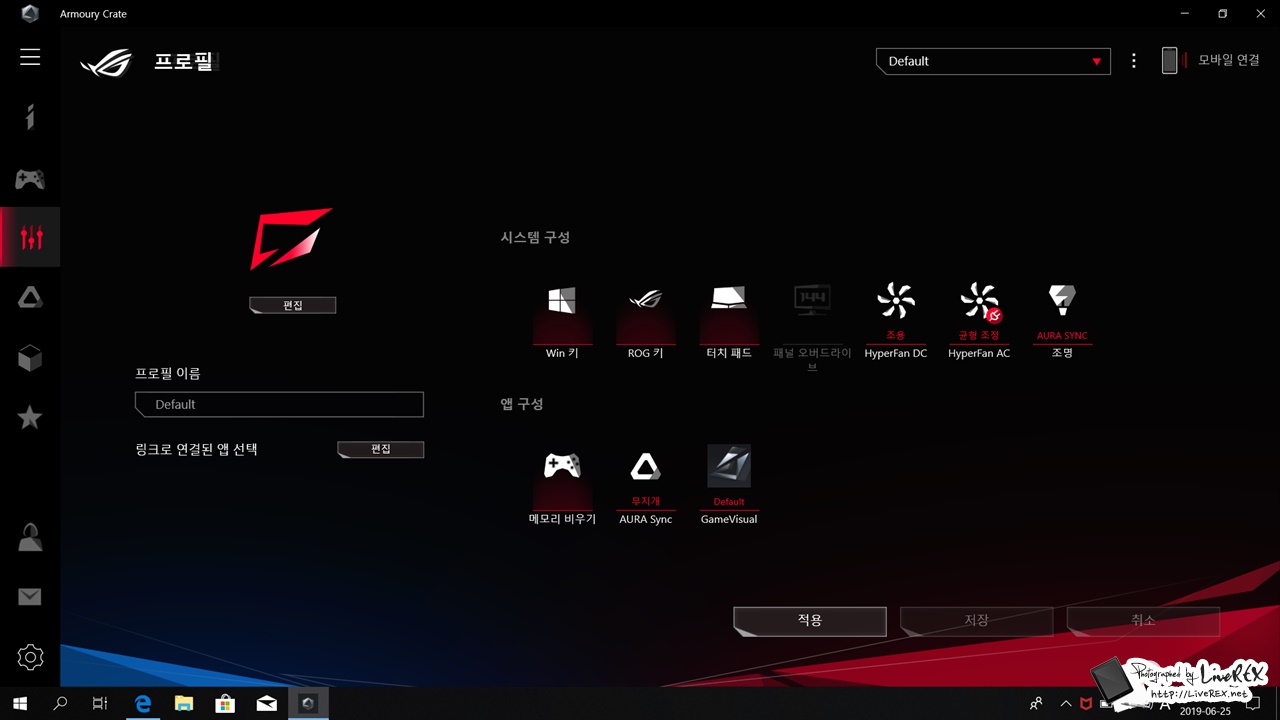The width and height of the screenshot is (1280, 720).
Task: Change the AURA Sync app effect
Action: click(x=645, y=488)
